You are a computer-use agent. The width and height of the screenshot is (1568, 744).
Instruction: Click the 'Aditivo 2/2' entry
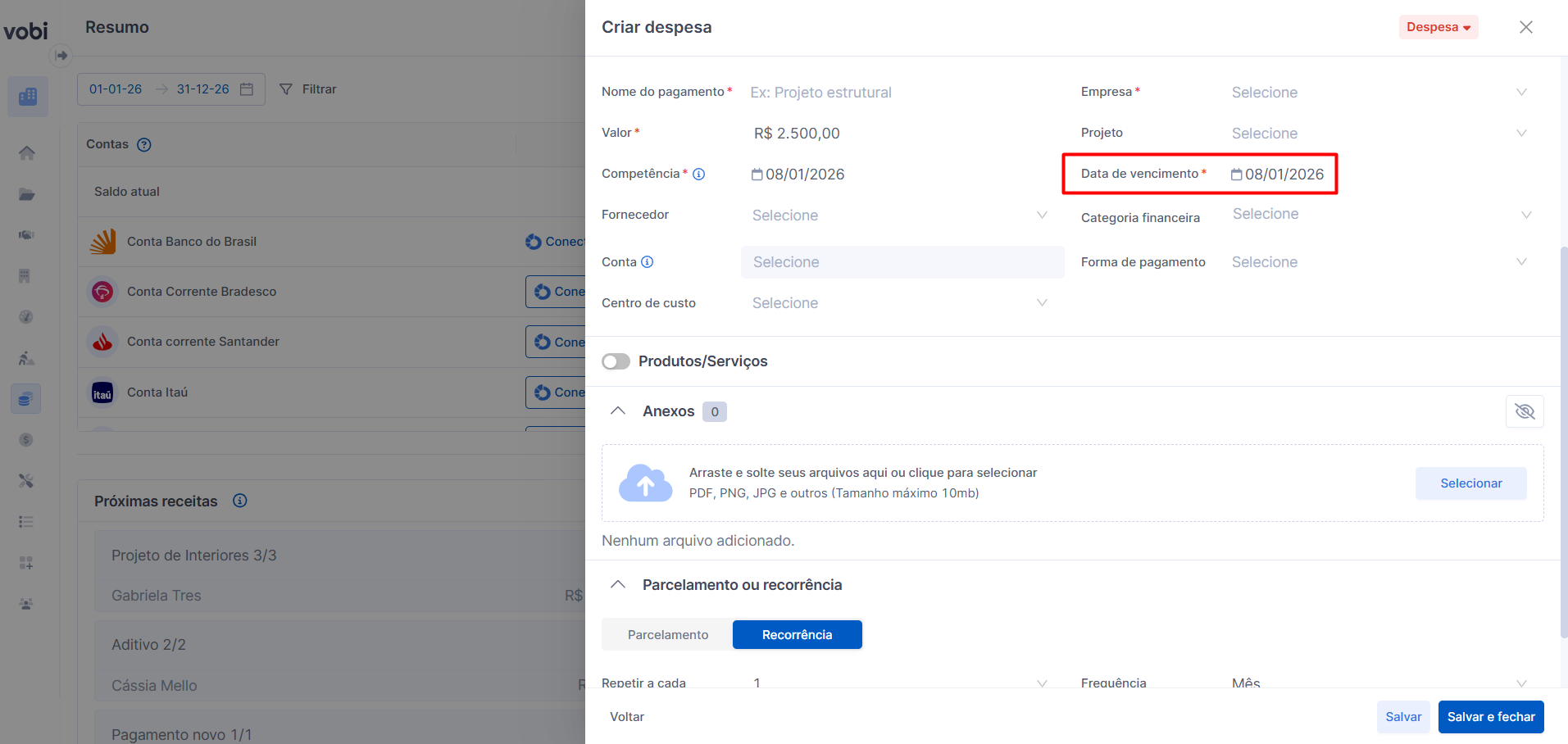click(149, 645)
